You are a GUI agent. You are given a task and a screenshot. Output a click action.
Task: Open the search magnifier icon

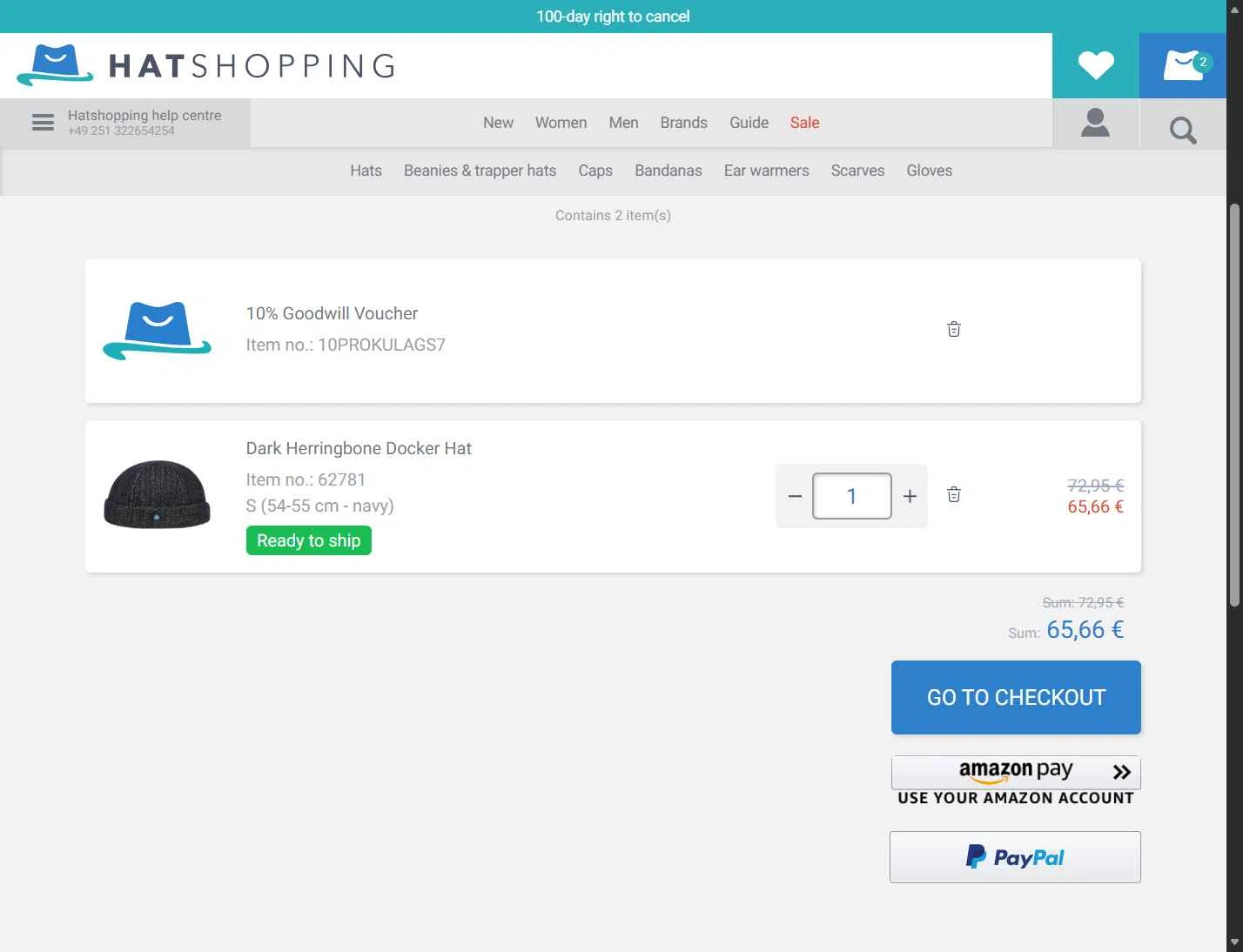[x=1183, y=131]
